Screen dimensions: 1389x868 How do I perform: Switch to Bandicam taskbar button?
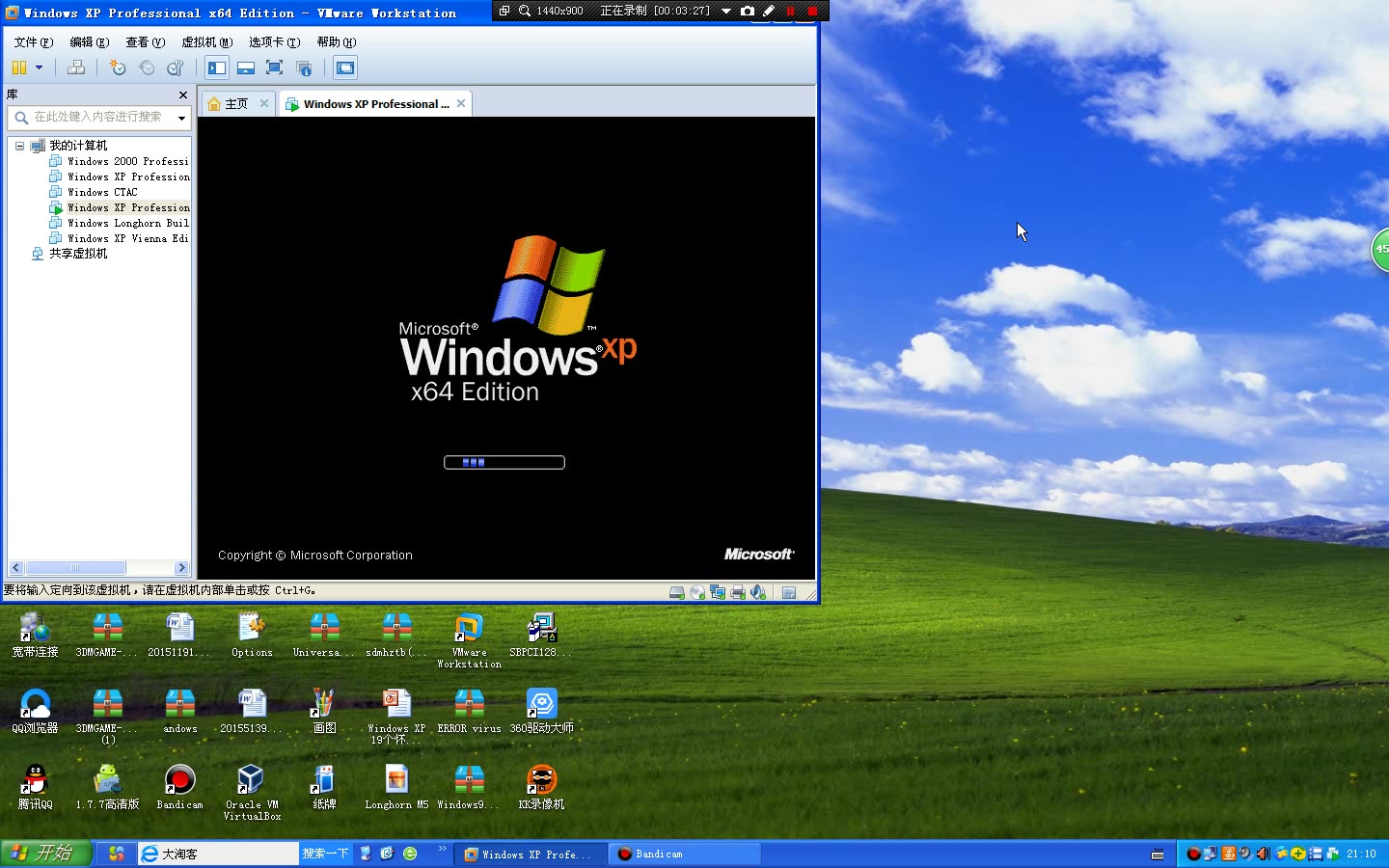[x=685, y=854]
